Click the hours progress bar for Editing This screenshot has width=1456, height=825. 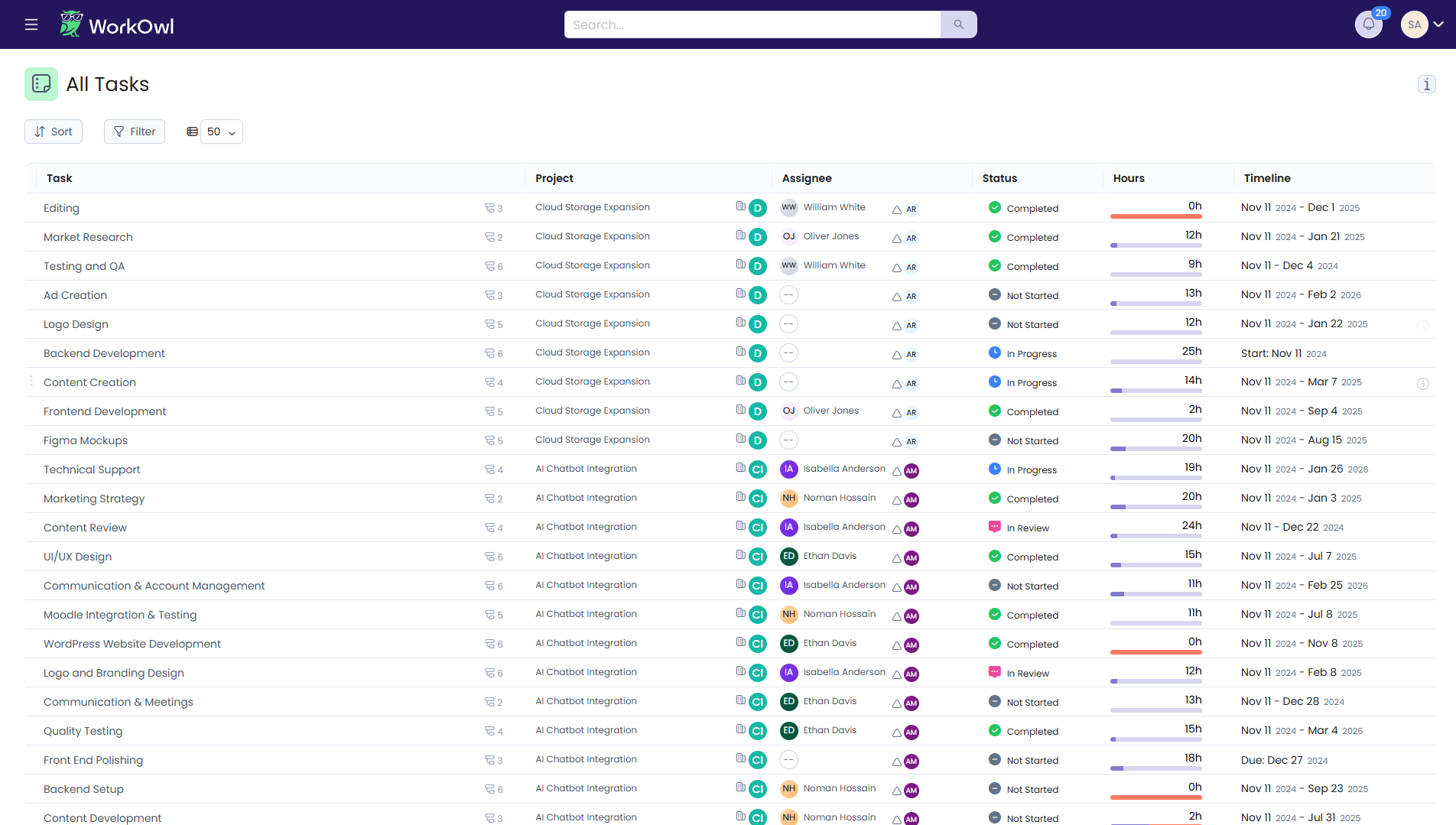pos(1155,216)
